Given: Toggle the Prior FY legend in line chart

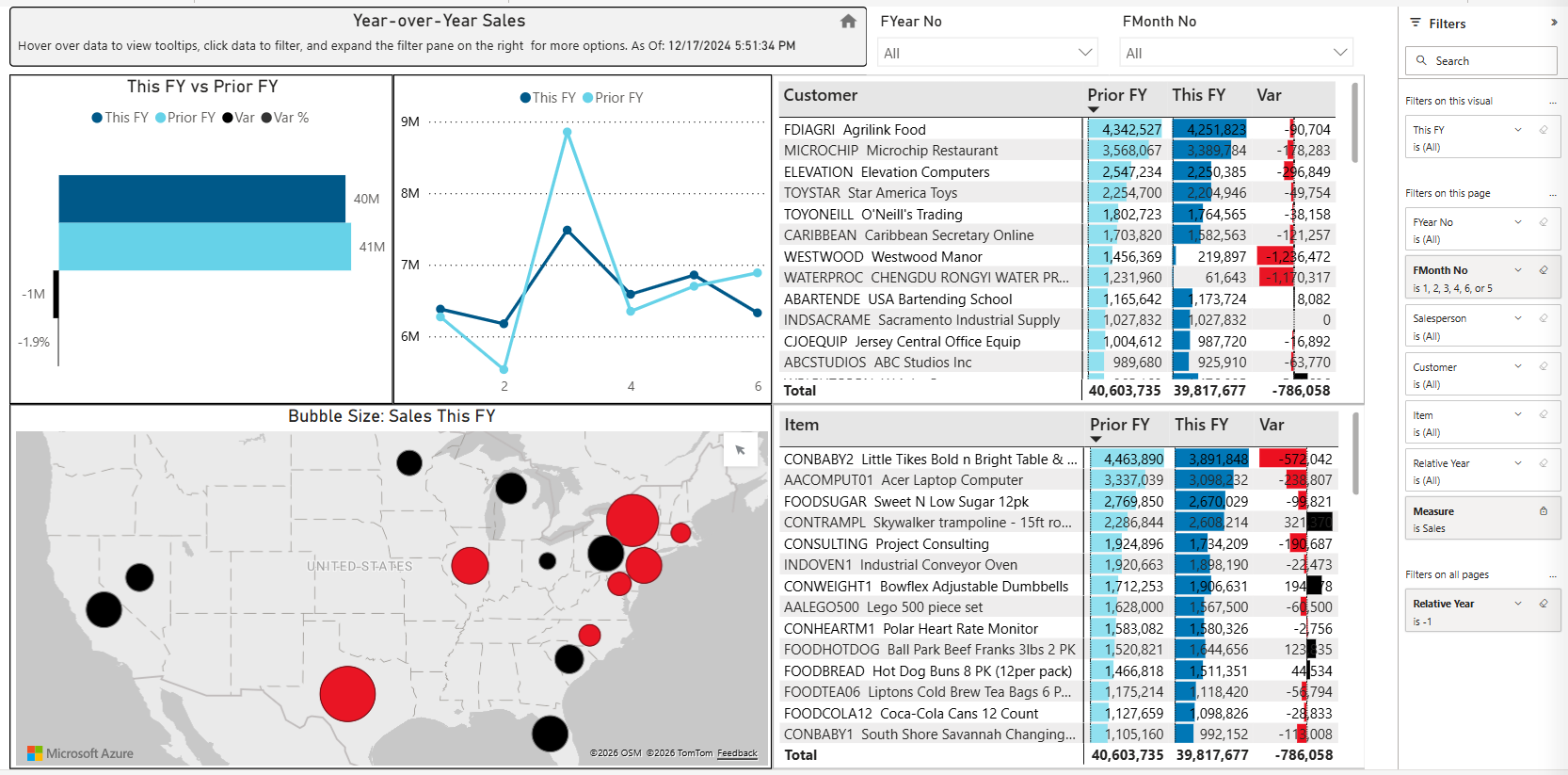Looking at the screenshot, I should (613, 98).
